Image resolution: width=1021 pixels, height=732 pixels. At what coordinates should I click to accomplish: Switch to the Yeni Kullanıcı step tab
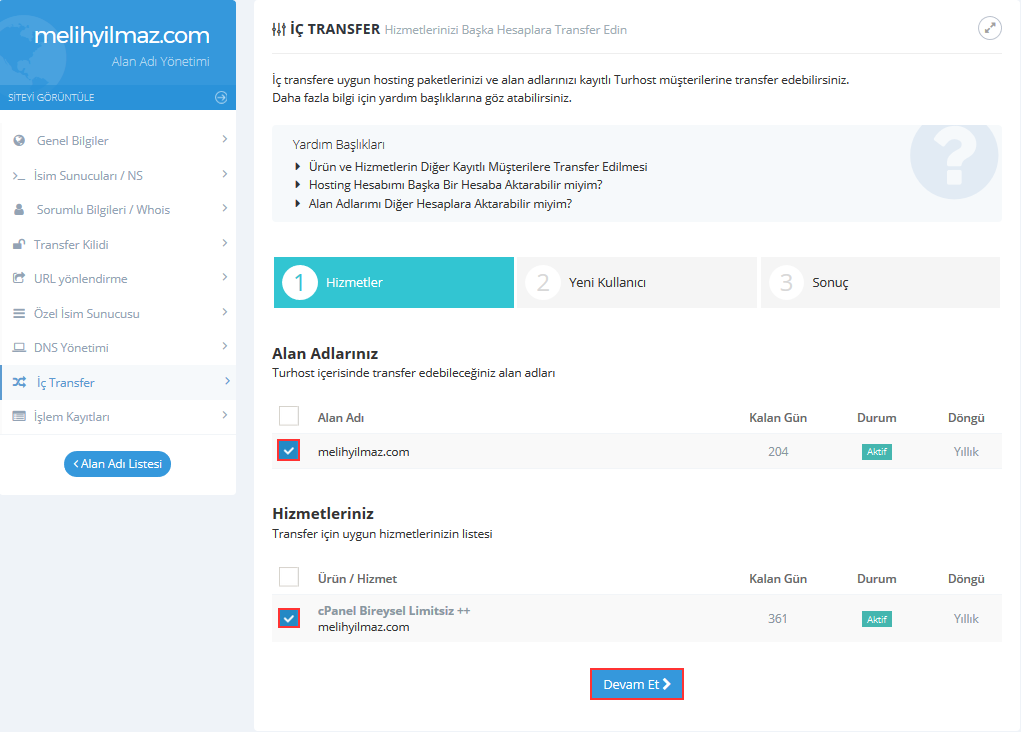click(x=636, y=283)
